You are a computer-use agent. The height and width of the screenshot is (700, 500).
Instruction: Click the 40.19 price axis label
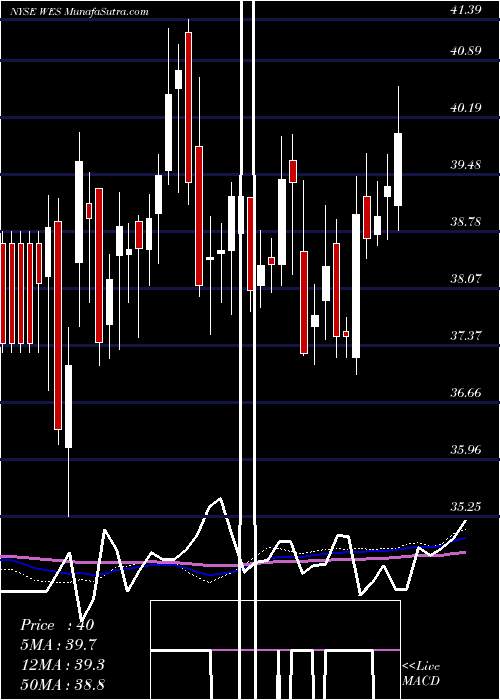coord(466,108)
